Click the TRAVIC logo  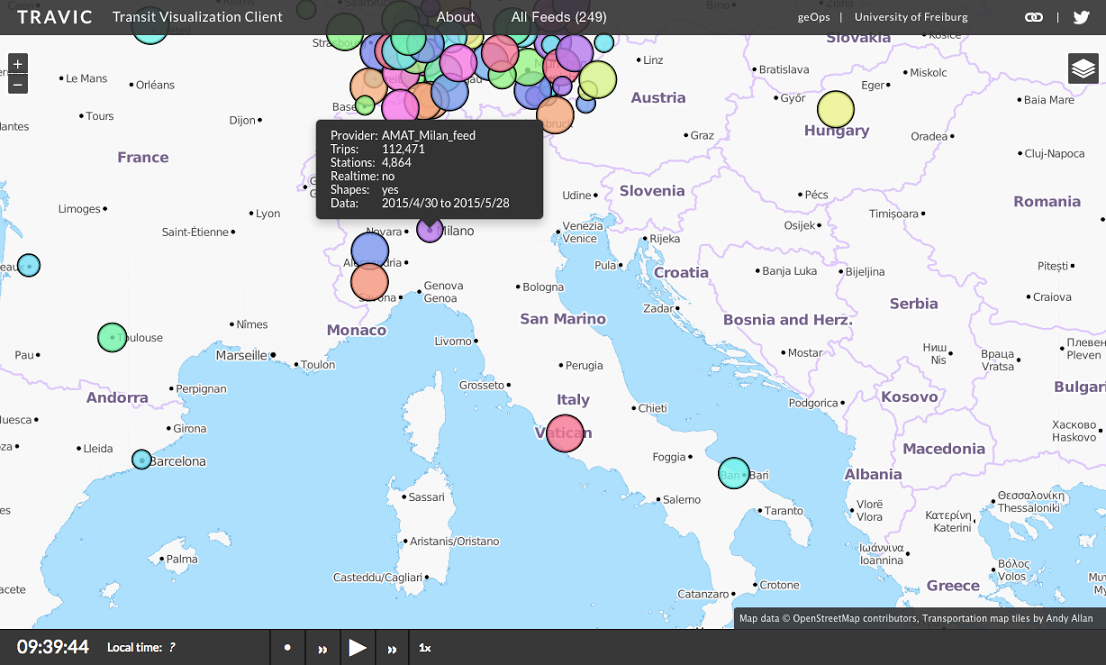tap(54, 17)
